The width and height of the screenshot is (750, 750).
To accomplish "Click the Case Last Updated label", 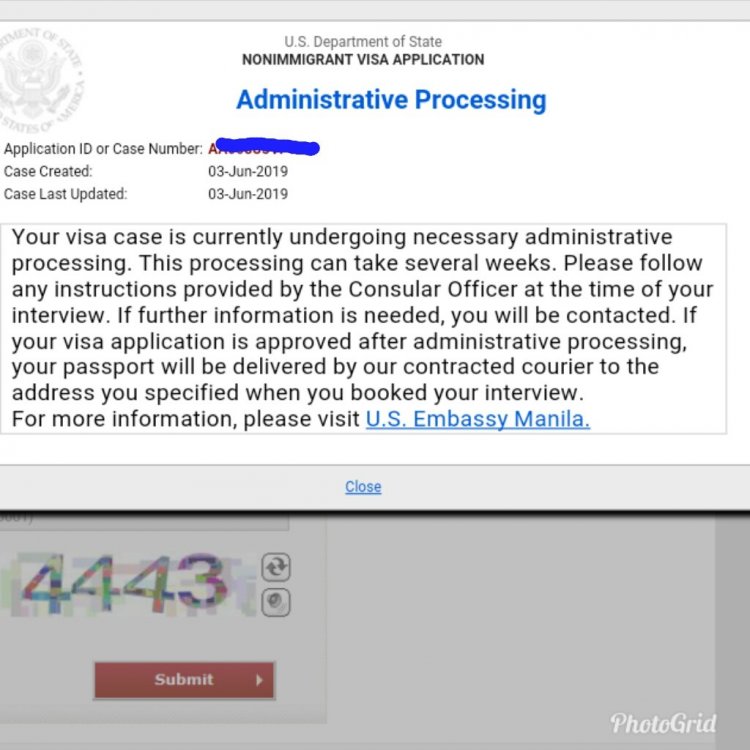I will pyautogui.click(x=66, y=194).
